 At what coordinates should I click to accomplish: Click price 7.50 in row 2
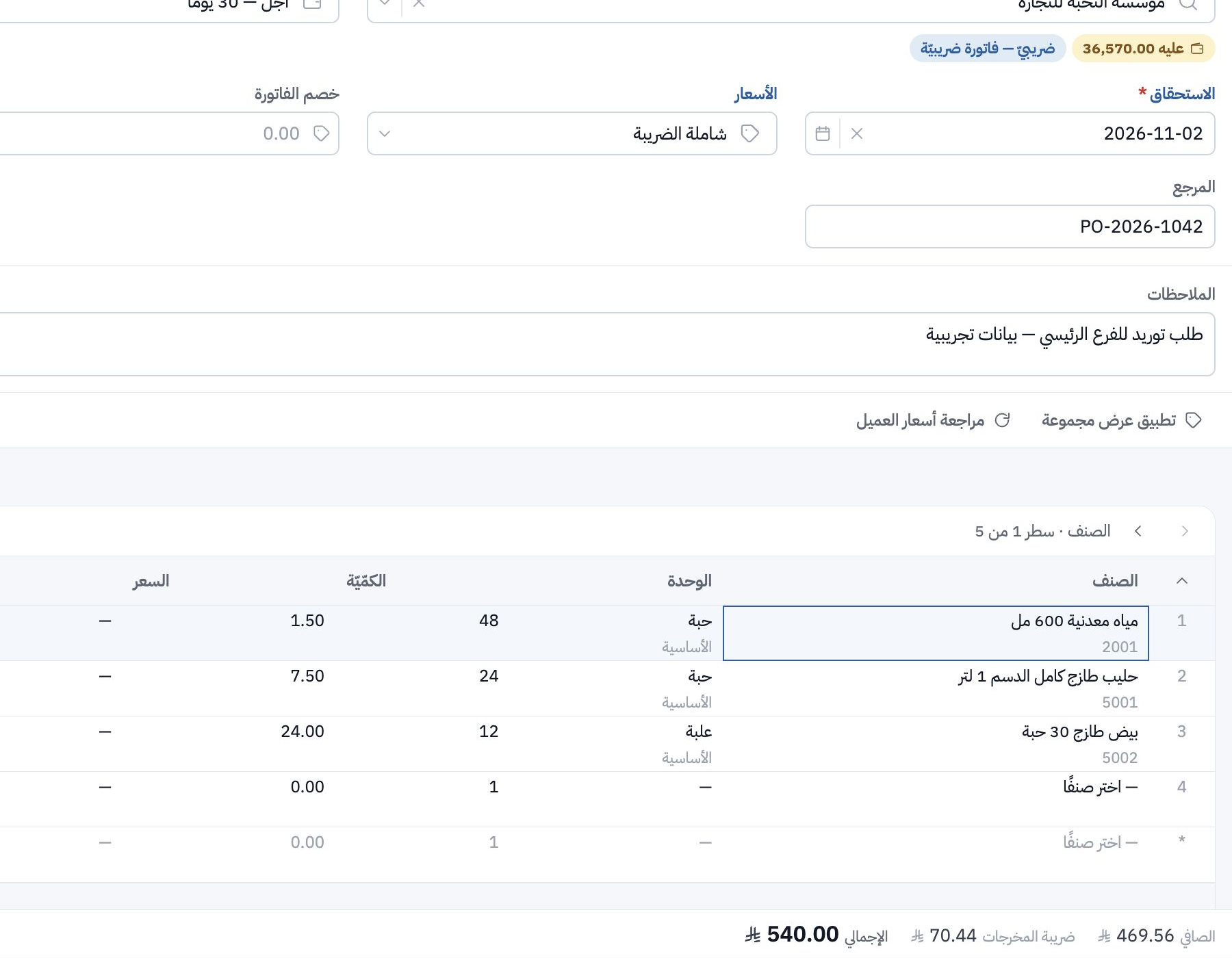pyautogui.click(x=307, y=676)
